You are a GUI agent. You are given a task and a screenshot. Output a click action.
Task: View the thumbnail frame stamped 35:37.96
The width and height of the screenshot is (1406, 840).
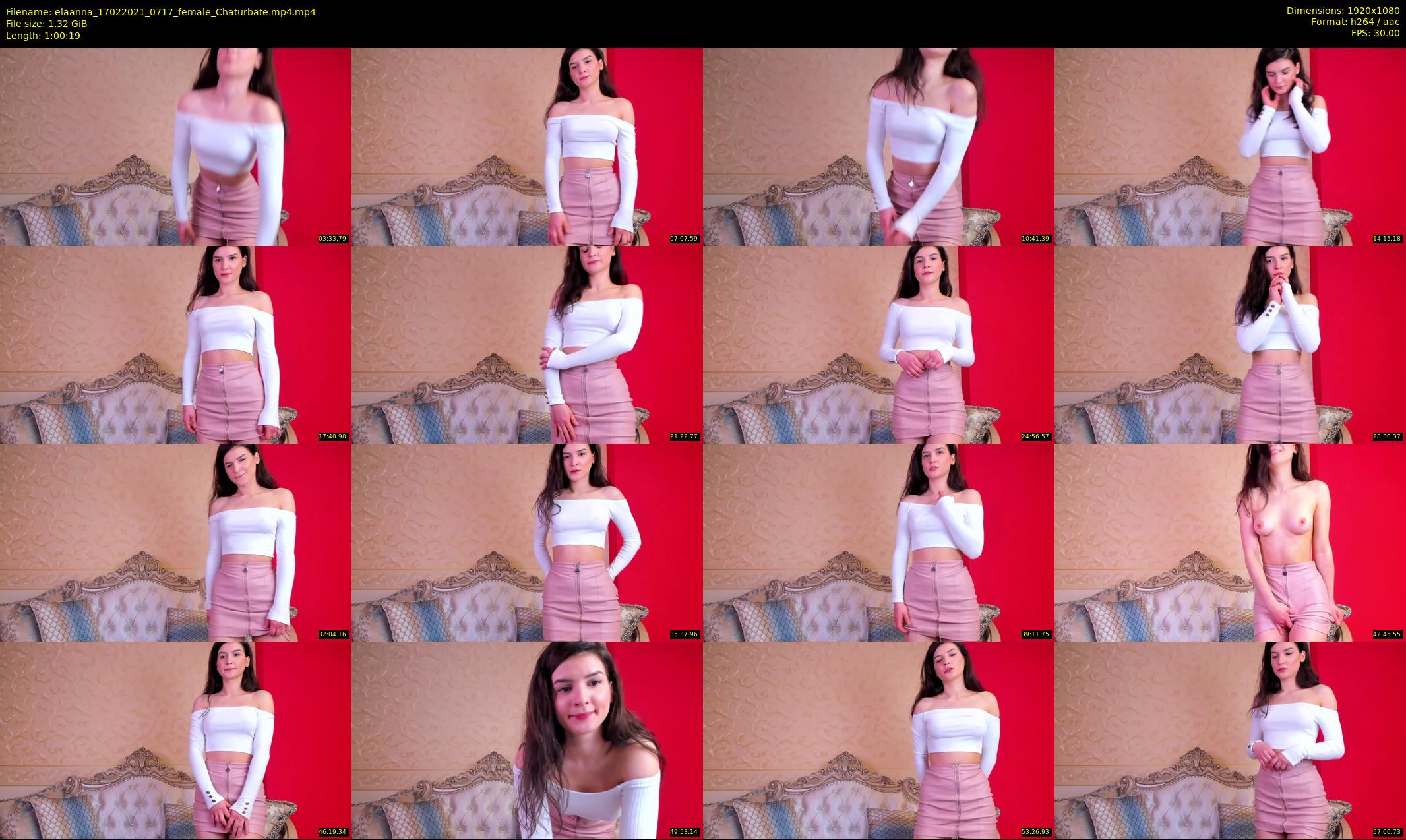pyautogui.click(x=527, y=542)
